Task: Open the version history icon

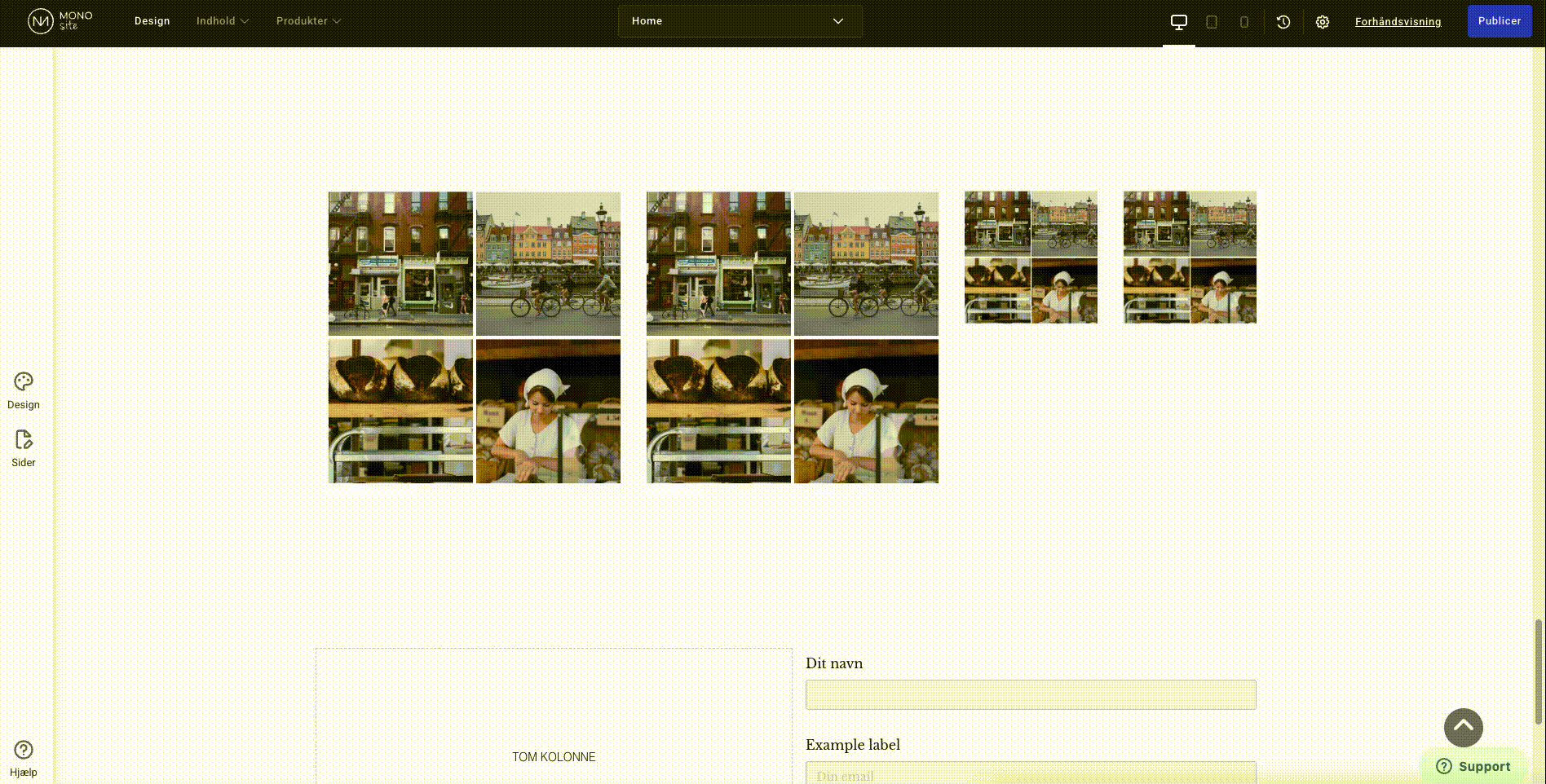Action: 1283,21
